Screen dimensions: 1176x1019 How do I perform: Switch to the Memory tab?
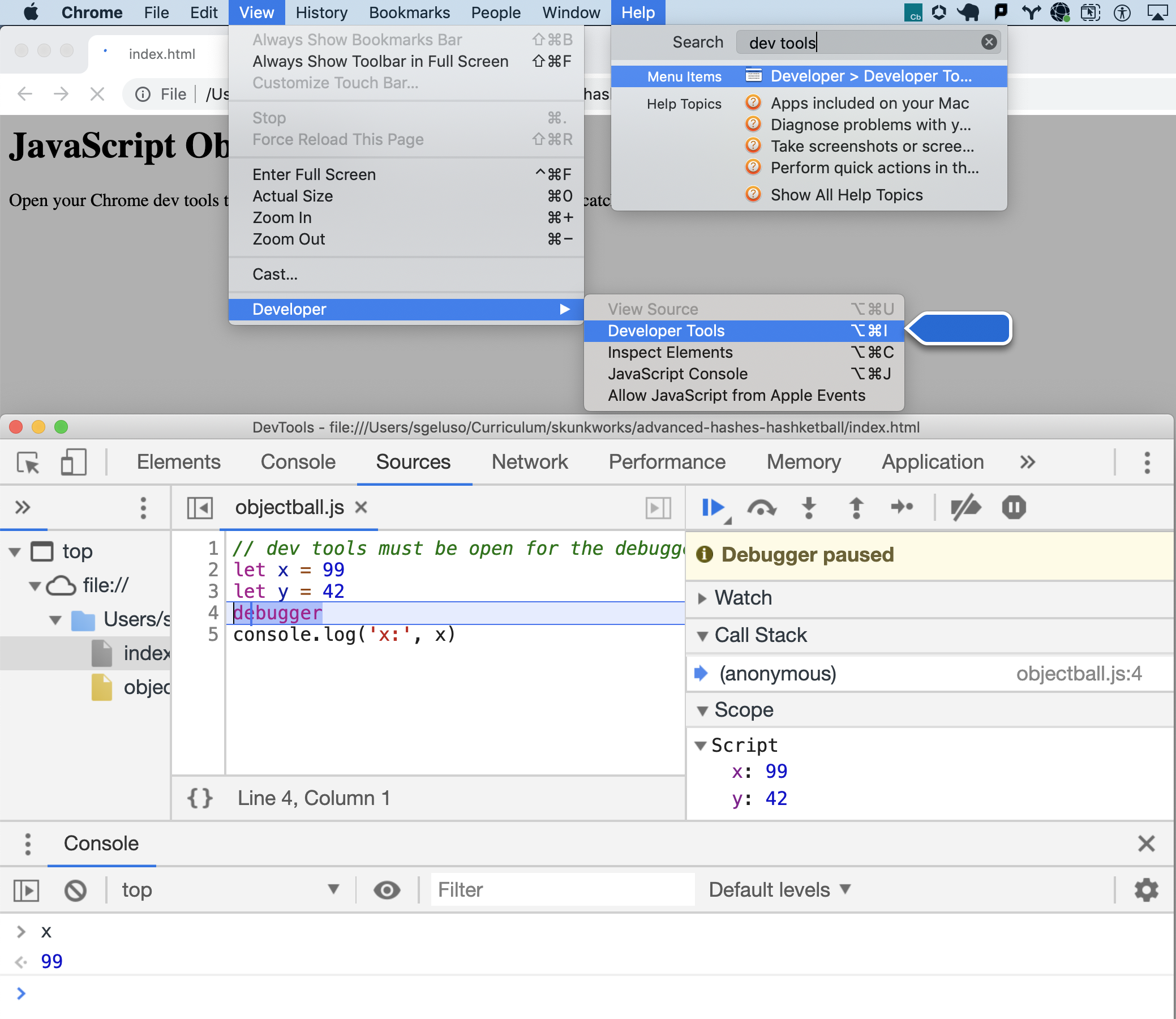803,462
